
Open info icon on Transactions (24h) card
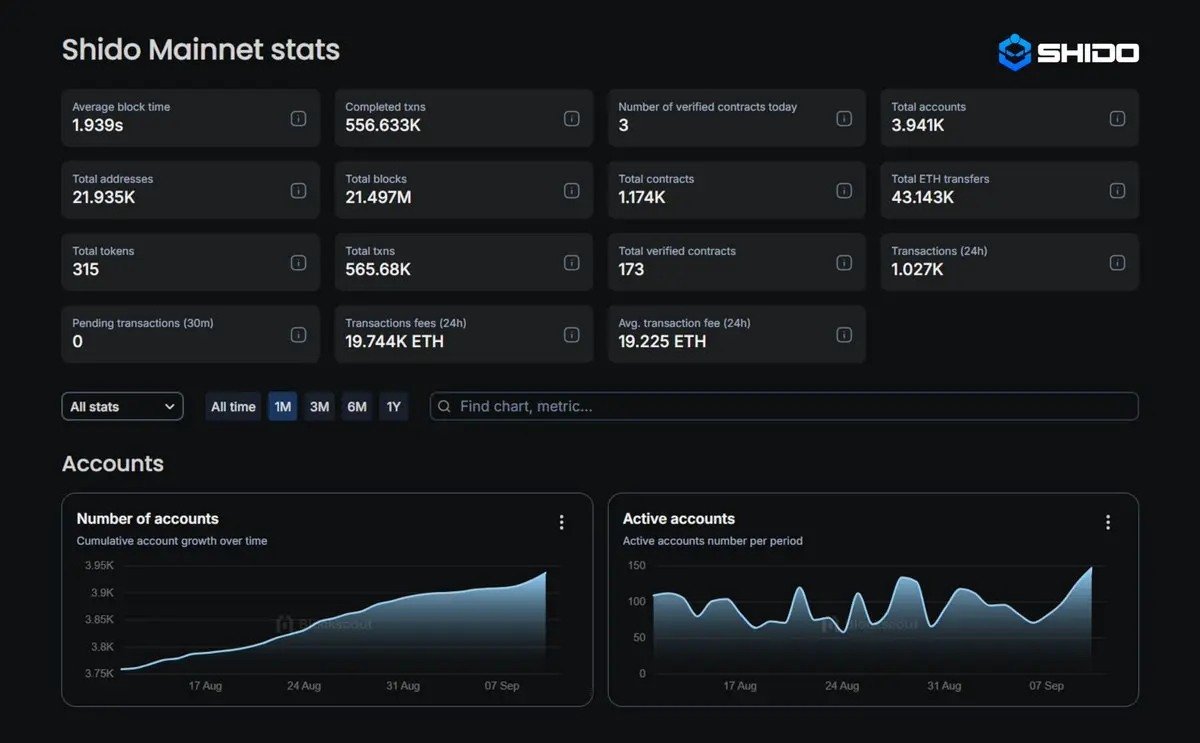click(x=1117, y=262)
